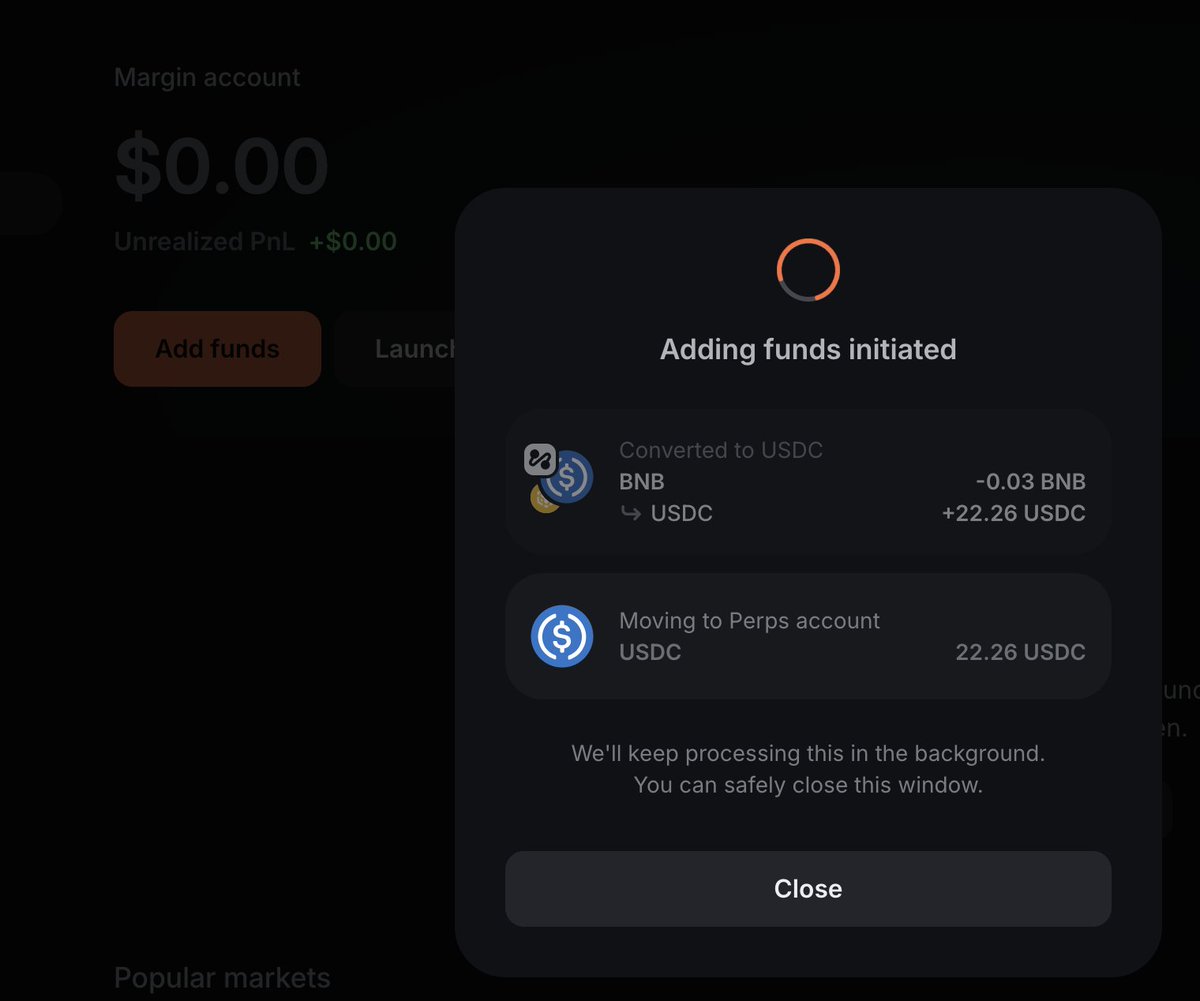Select the Moving to Perps account label

pyautogui.click(x=749, y=620)
